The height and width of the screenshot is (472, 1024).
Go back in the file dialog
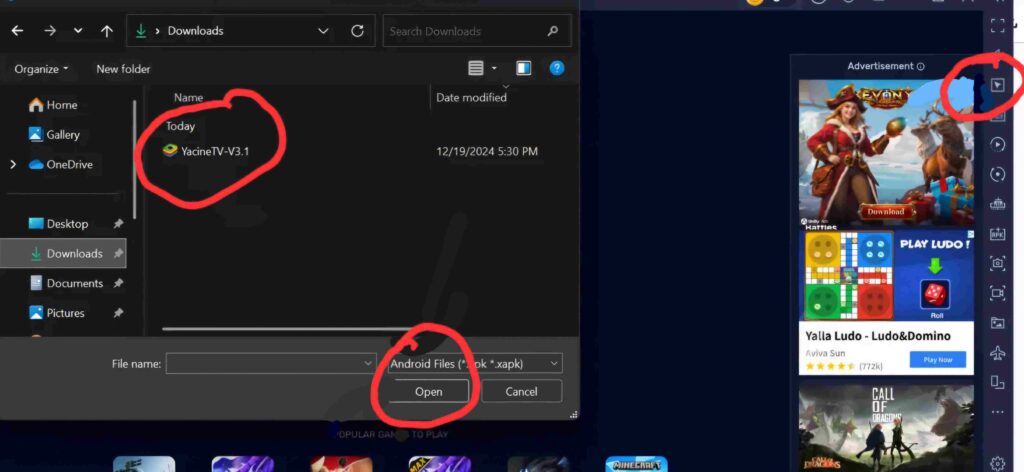point(18,31)
